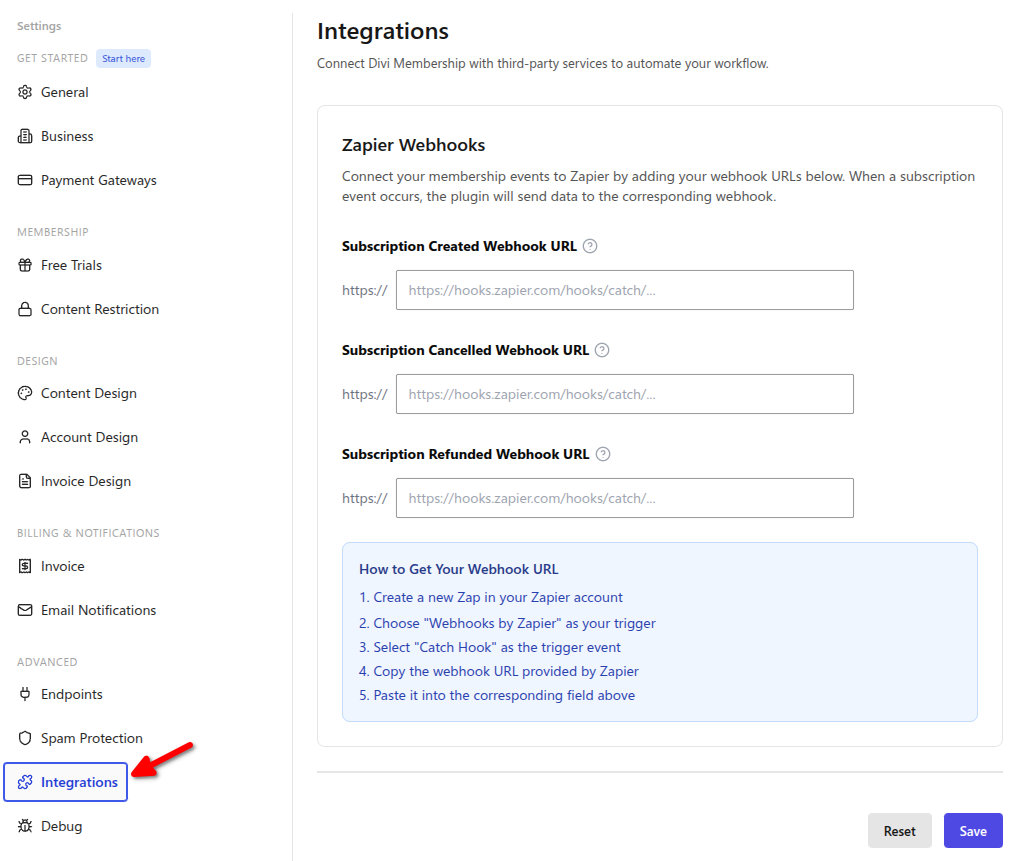Click the 'Subscription Refunded Webhook URL' label

pos(466,454)
